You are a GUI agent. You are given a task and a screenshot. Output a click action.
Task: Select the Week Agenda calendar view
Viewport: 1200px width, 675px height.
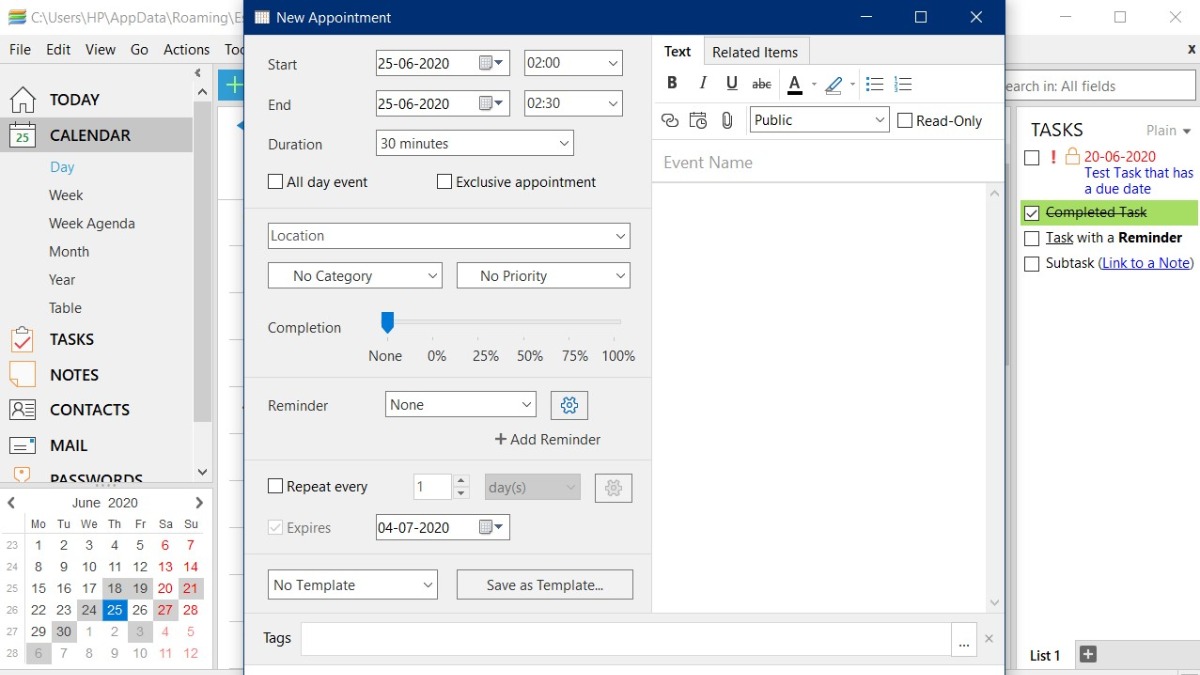(92, 224)
